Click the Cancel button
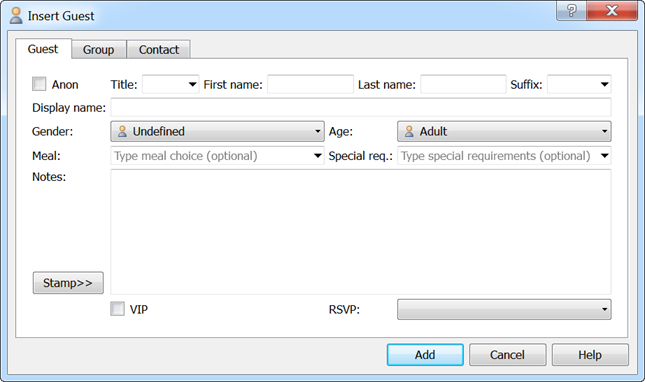Screen dimensions: 645x382 508,354
